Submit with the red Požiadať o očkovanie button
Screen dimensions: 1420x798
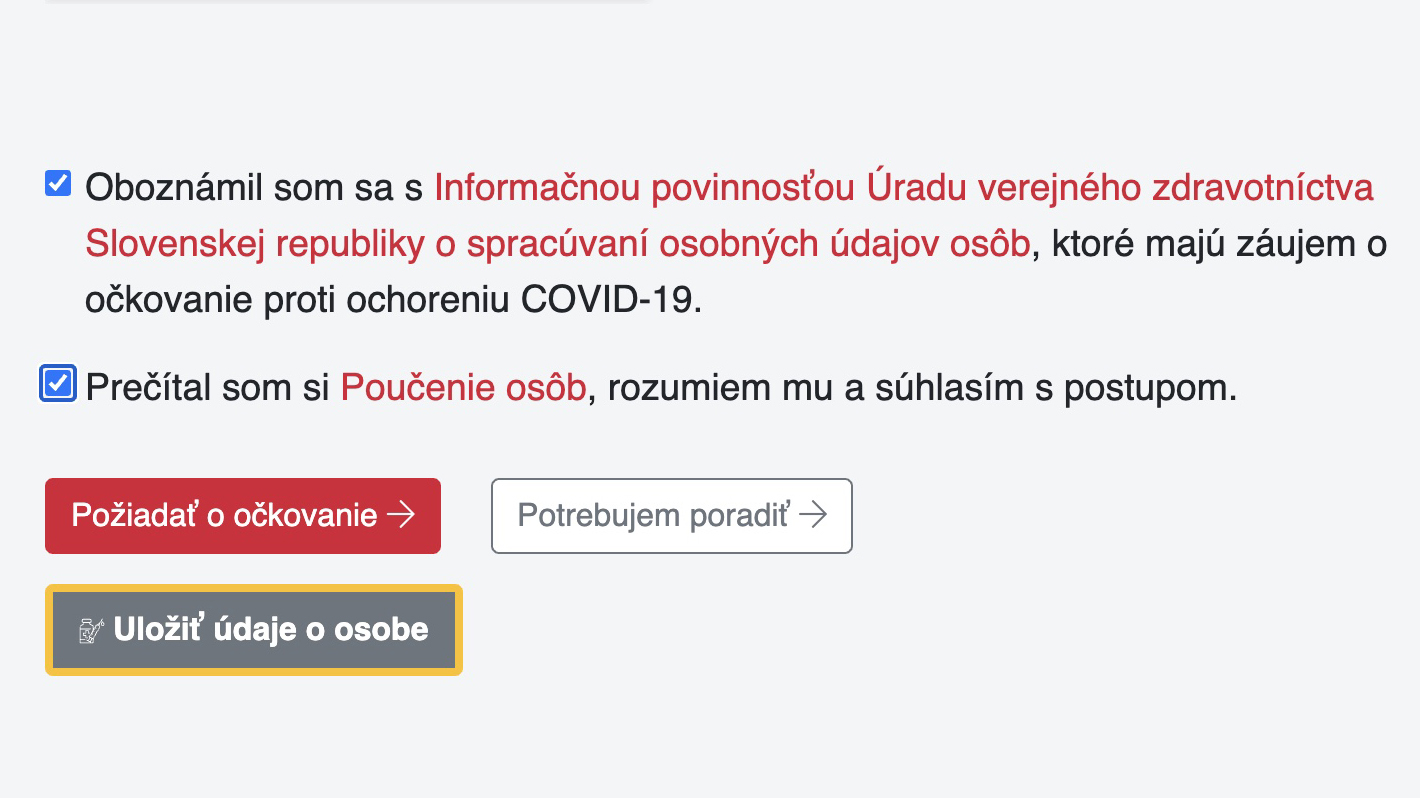click(x=243, y=516)
